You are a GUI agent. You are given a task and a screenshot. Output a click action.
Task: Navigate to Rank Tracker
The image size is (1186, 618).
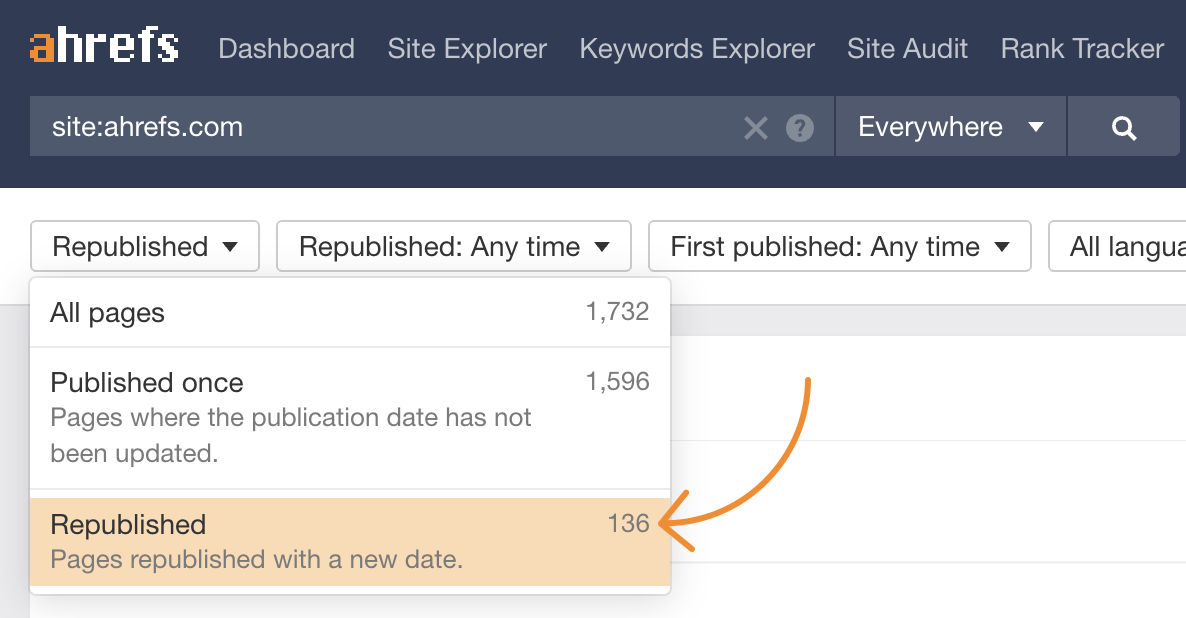pos(1081,48)
